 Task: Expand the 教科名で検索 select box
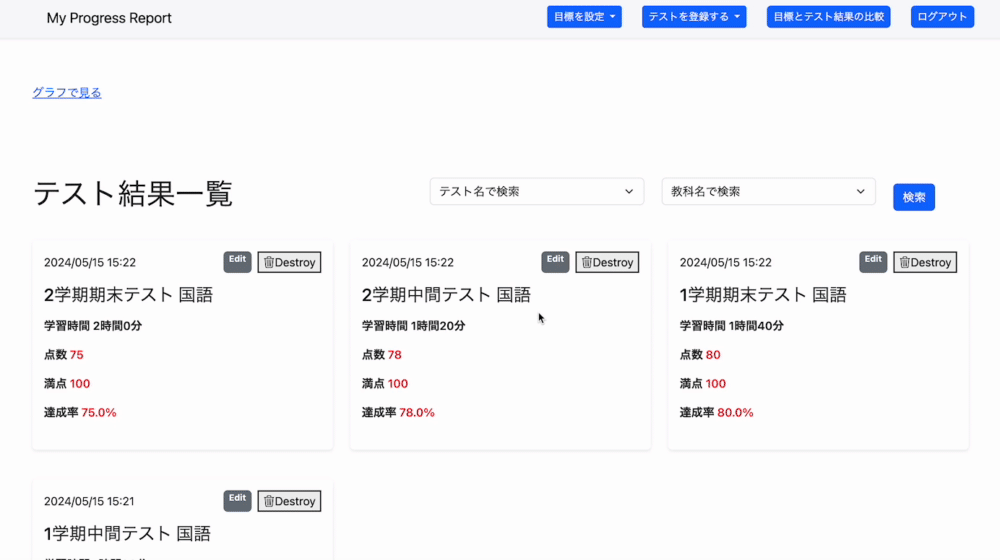(768, 191)
